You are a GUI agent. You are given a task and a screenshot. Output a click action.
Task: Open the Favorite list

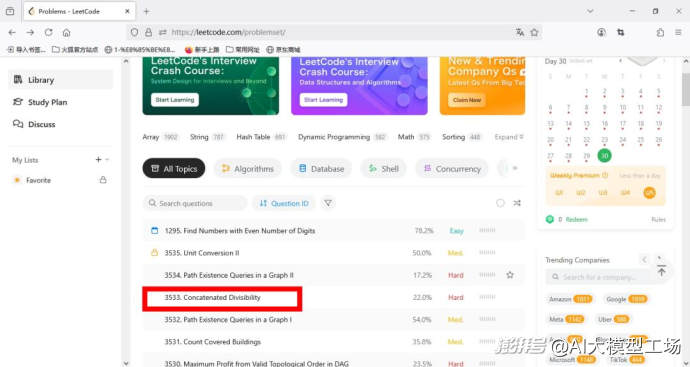pos(38,180)
